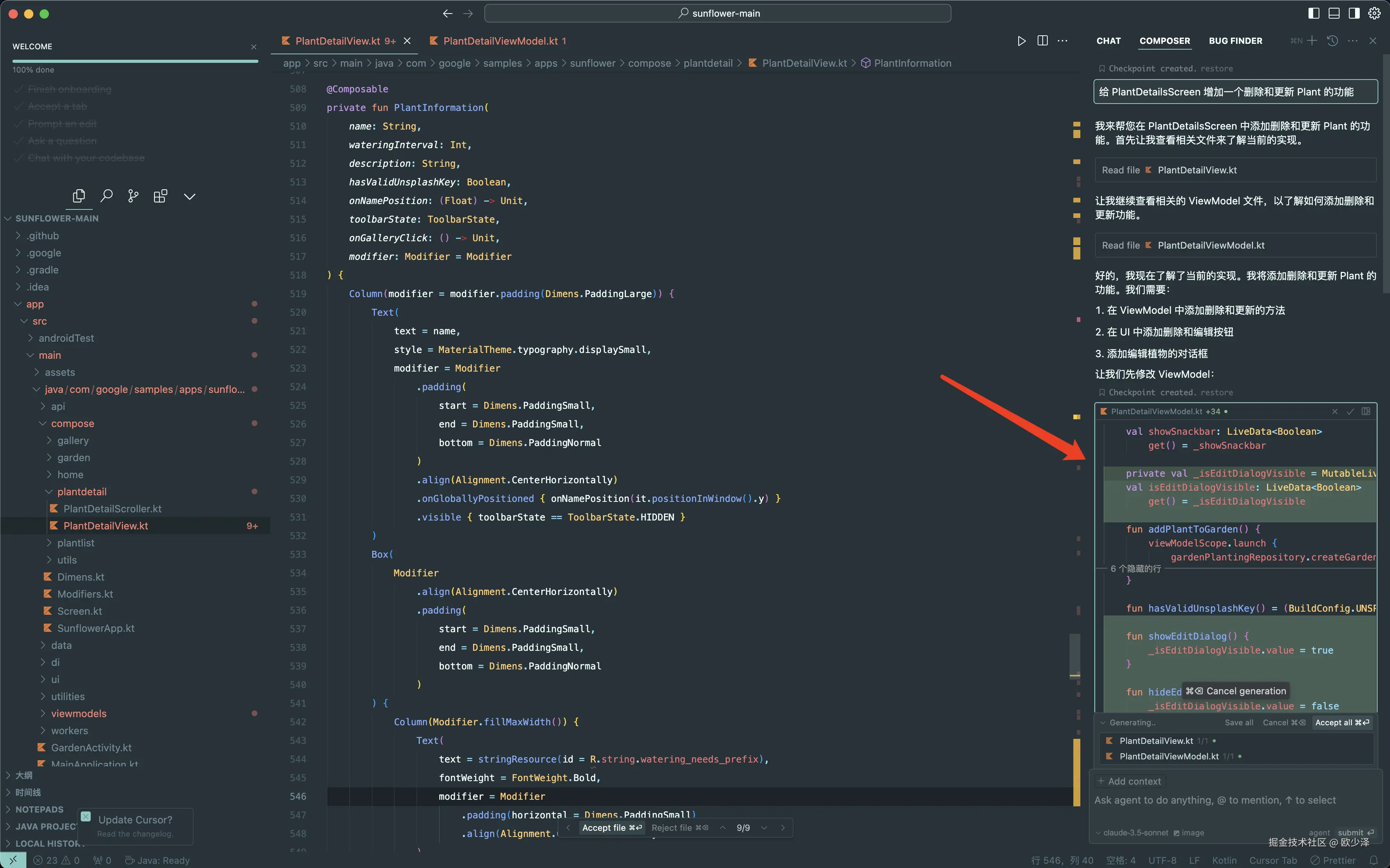Toggle the bottom panel layout icon
This screenshot has width=1390, height=868.
[1334, 13]
